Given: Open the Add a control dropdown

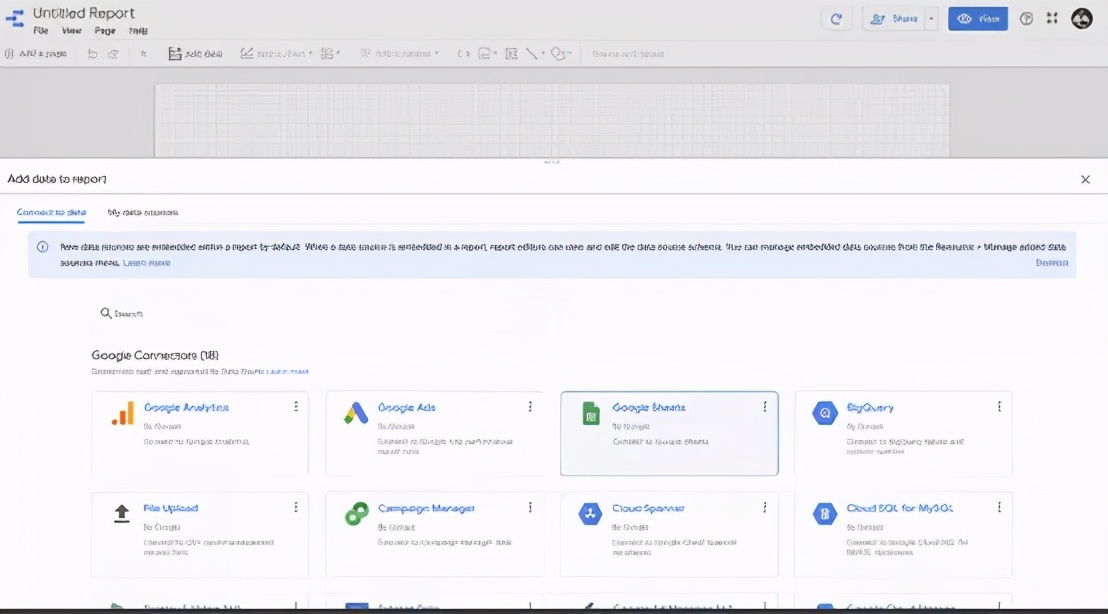Looking at the screenshot, I should tap(399, 54).
